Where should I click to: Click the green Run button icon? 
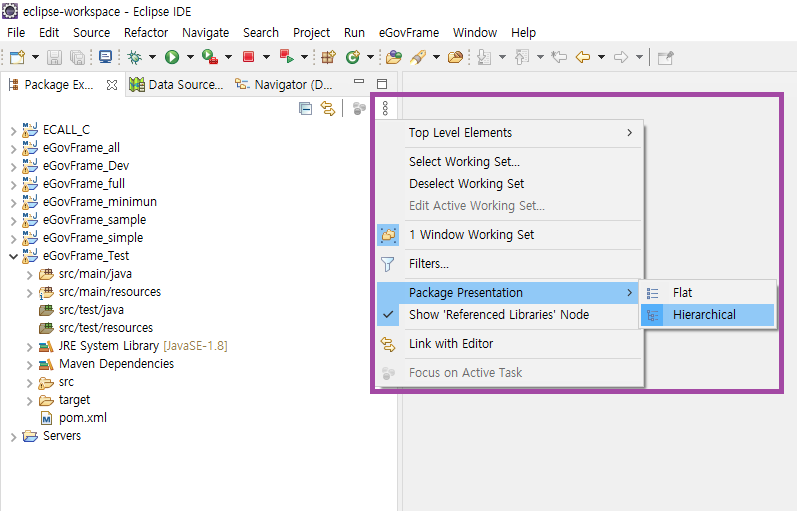coord(172,57)
